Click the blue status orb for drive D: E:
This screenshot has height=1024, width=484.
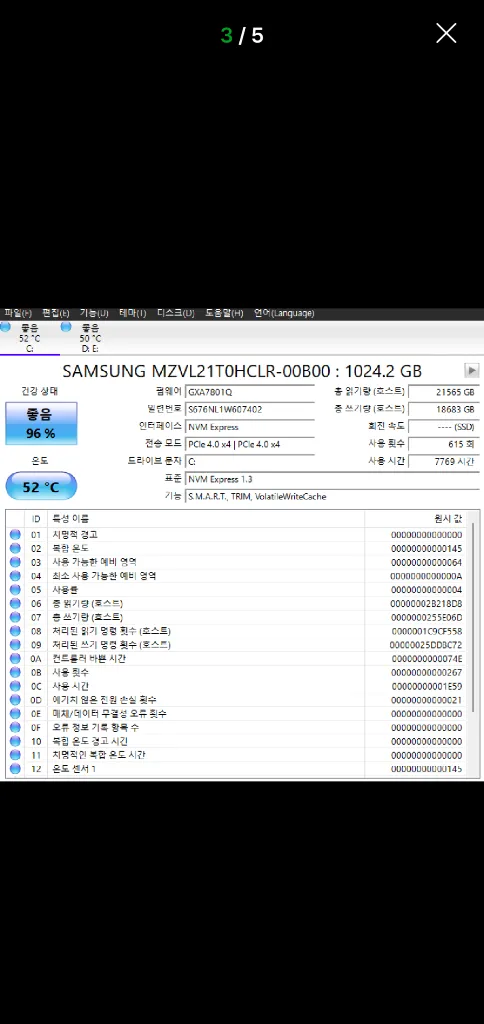(x=66, y=327)
